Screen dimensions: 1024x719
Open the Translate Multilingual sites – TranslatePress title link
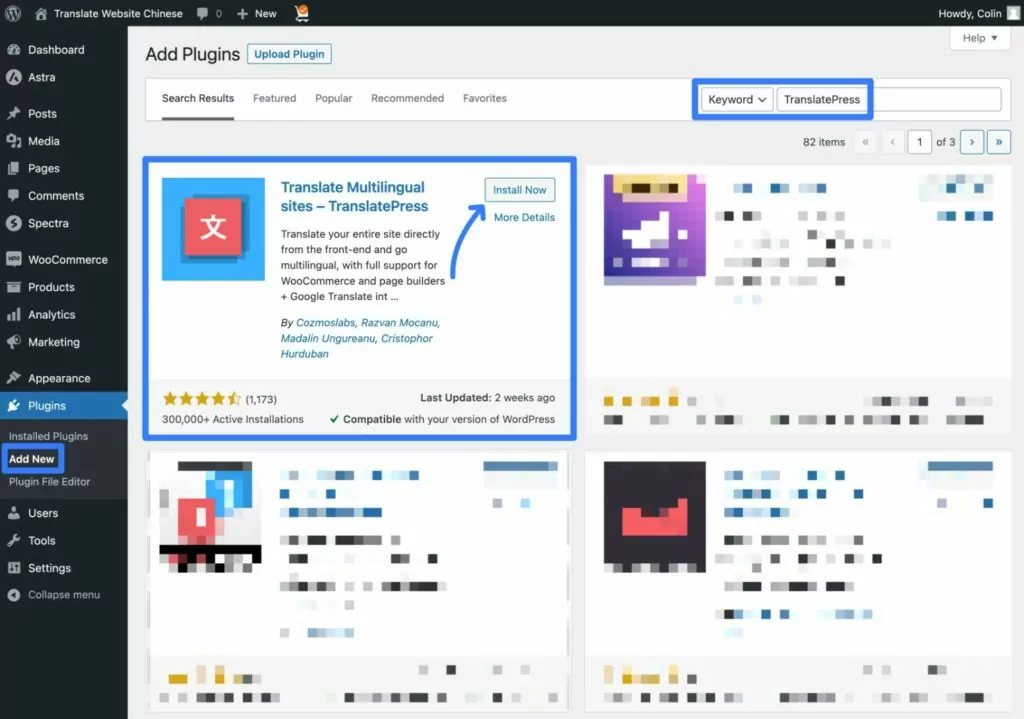point(355,197)
